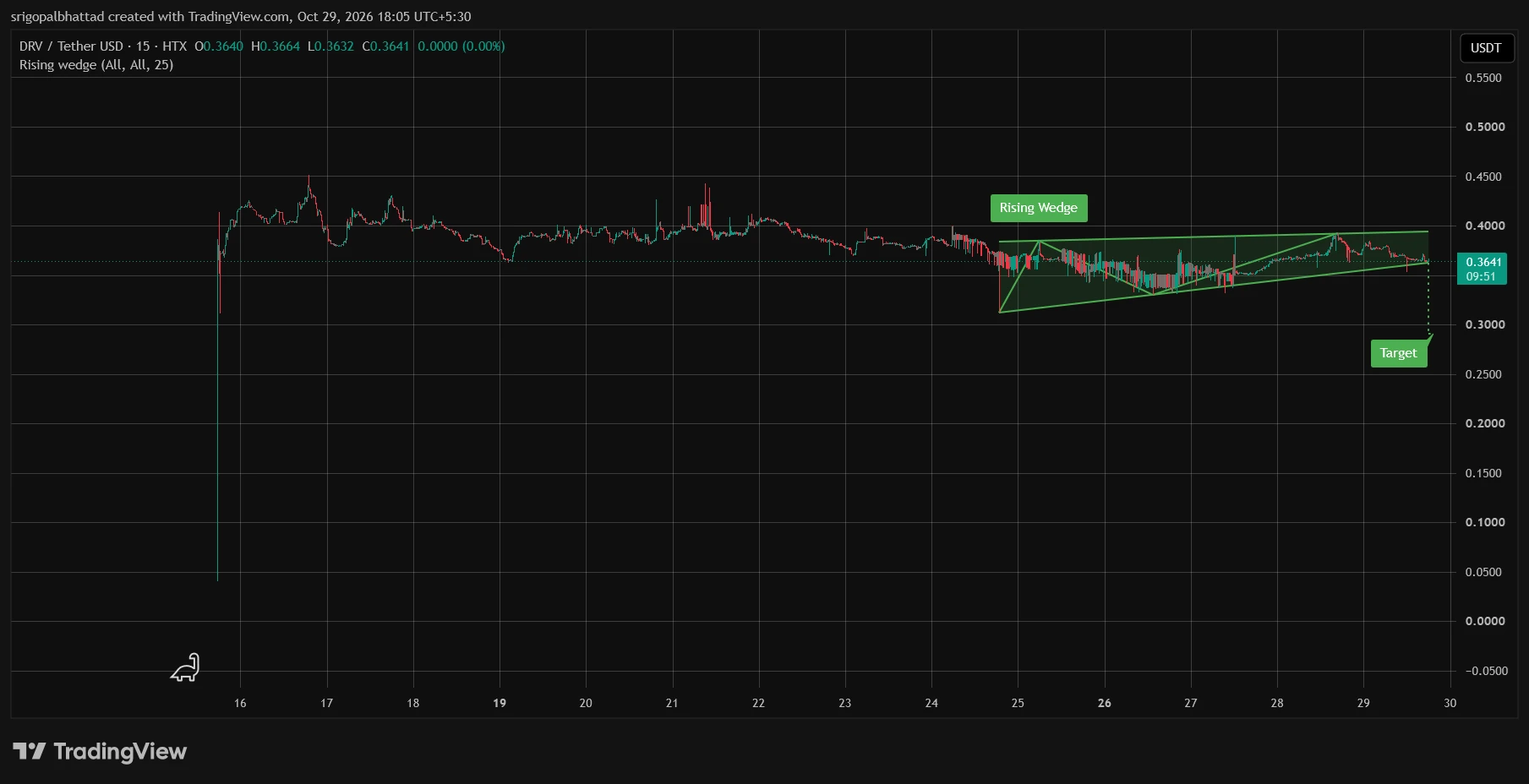This screenshot has width=1529, height=784.
Task: Click date 25 on the time axis
Action: (x=1018, y=703)
